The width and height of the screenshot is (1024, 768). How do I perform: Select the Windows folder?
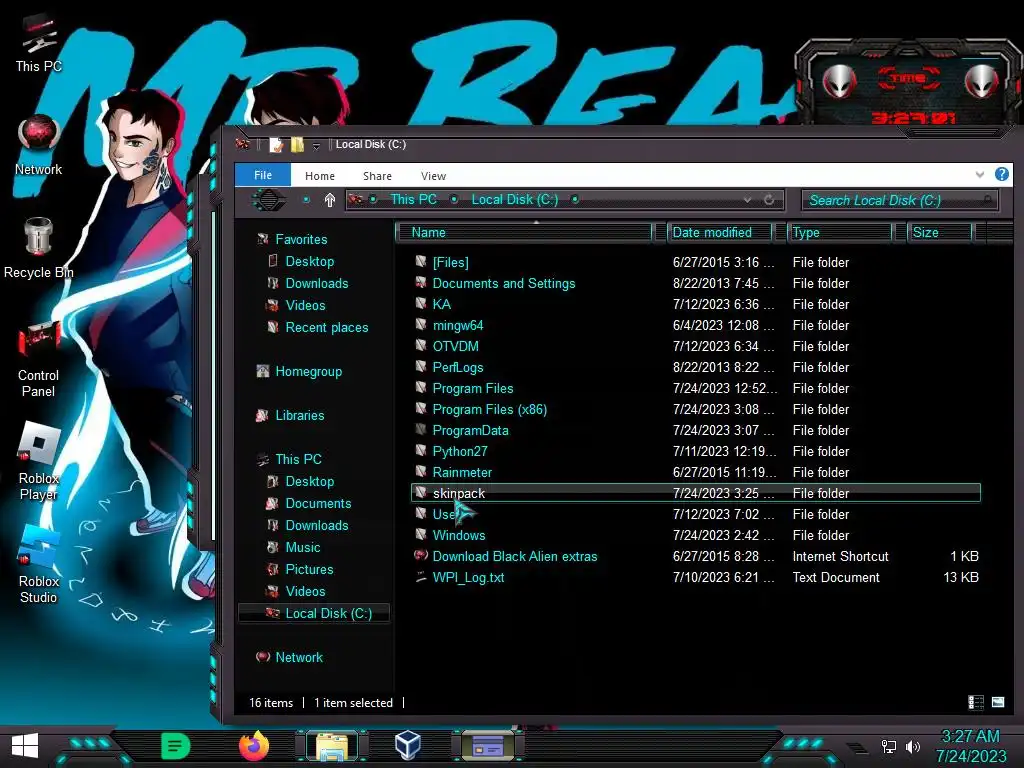[x=458, y=536]
